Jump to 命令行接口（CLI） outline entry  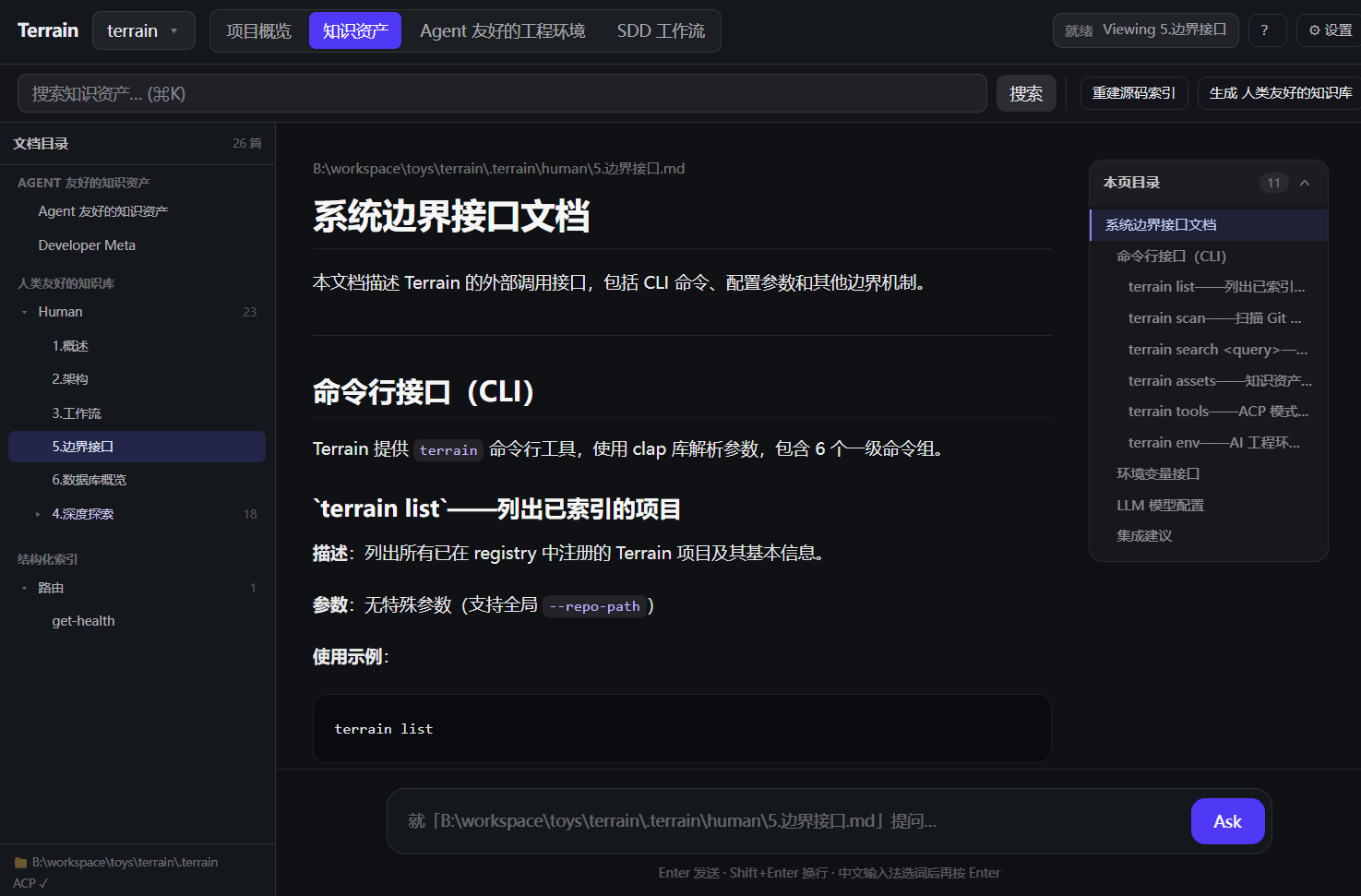coord(1209,257)
